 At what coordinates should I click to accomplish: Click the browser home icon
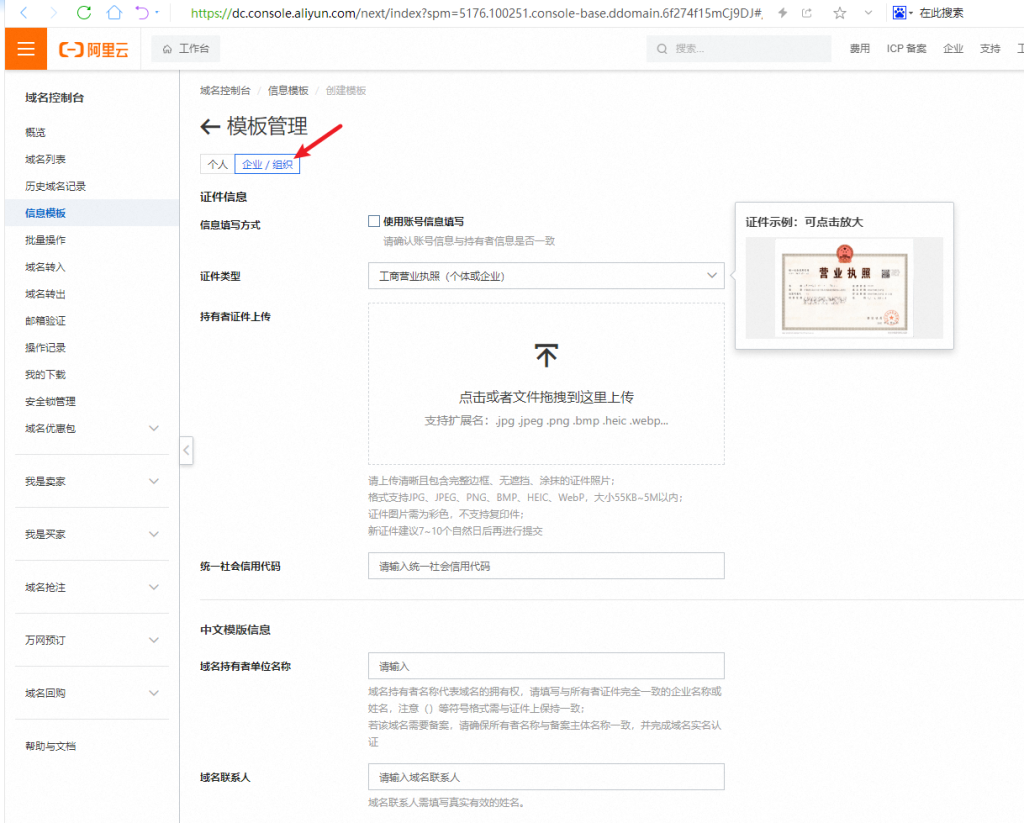pyautogui.click(x=114, y=13)
